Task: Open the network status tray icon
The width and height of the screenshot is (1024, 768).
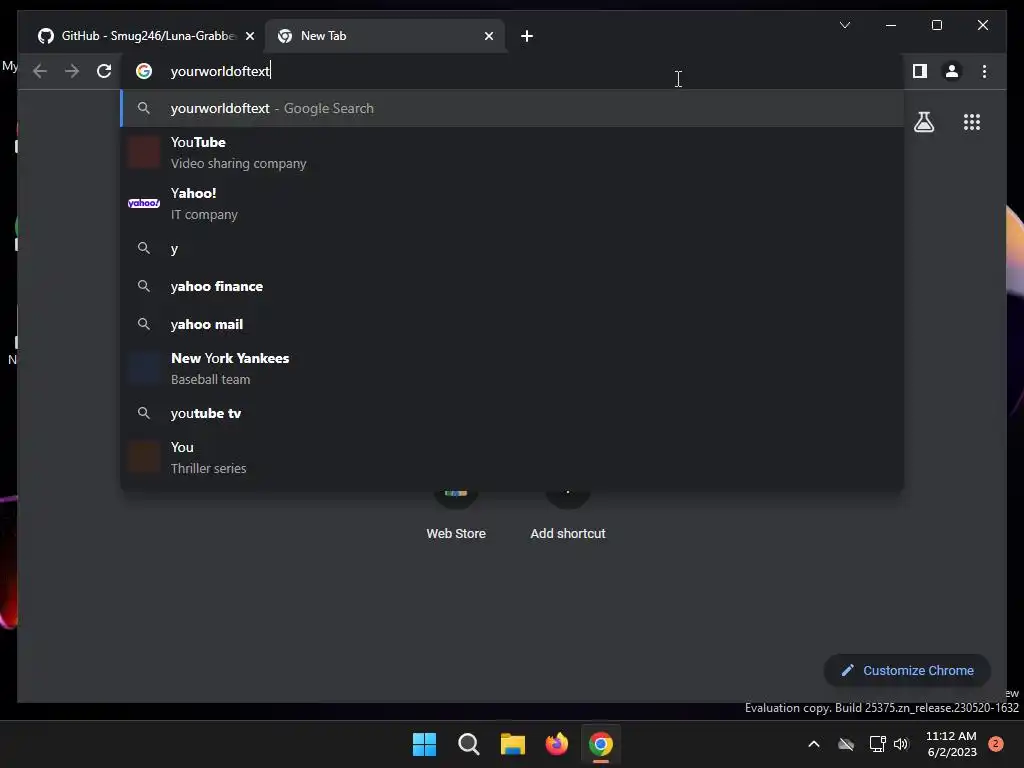Action: (877, 744)
